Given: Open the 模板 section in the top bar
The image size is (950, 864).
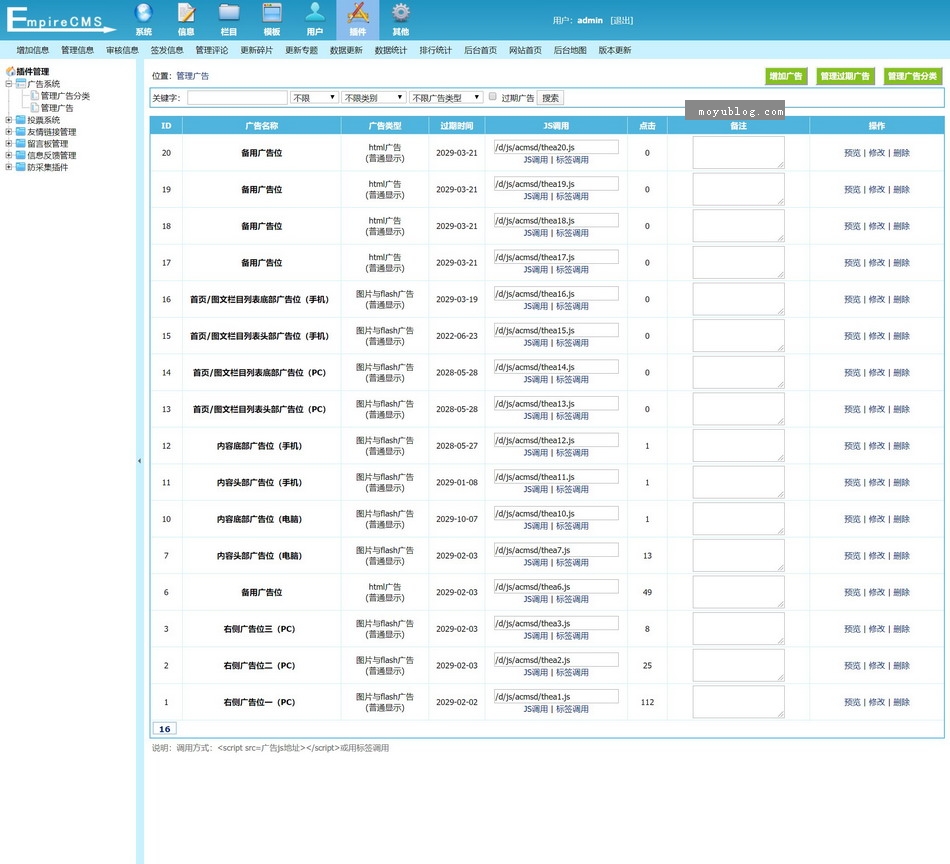Looking at the screenshot, I should point(272,19).
